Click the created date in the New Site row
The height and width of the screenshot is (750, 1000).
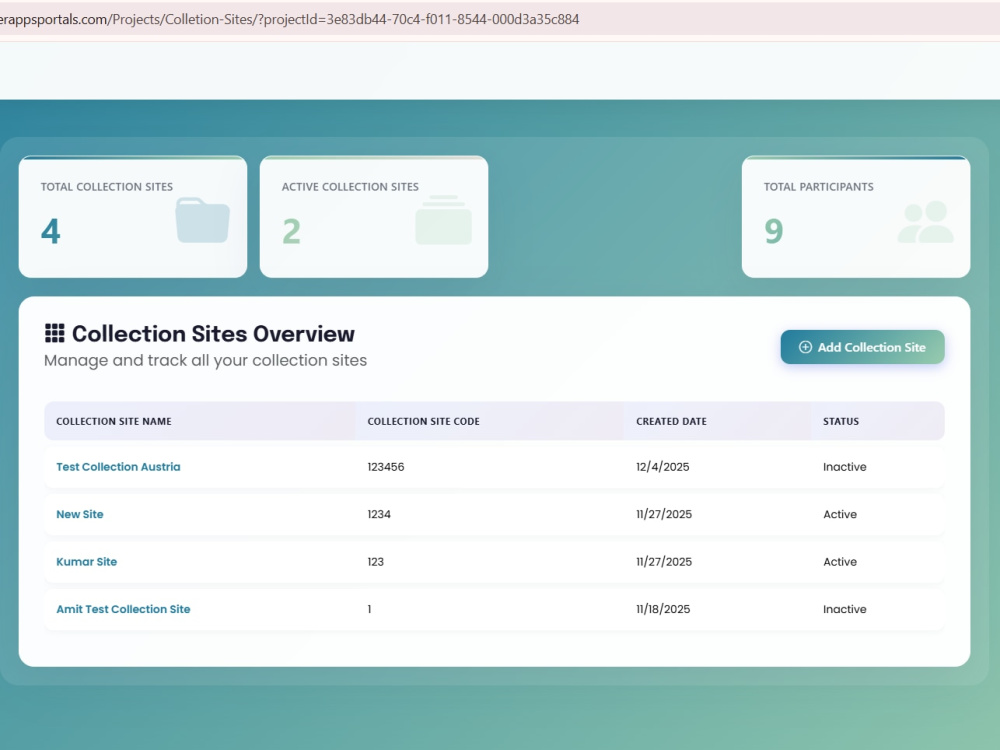tap(664, 514)
